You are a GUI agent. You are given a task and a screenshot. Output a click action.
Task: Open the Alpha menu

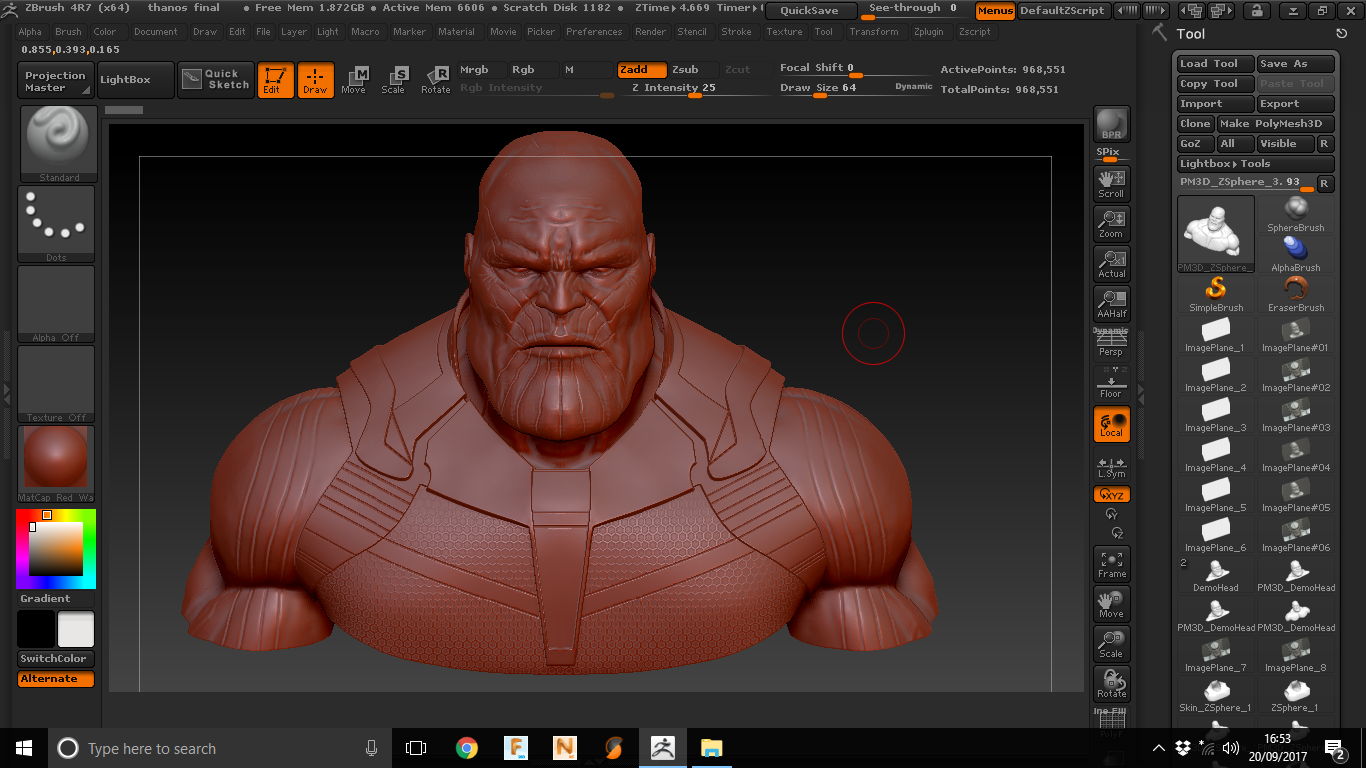[x=30, y=32]
